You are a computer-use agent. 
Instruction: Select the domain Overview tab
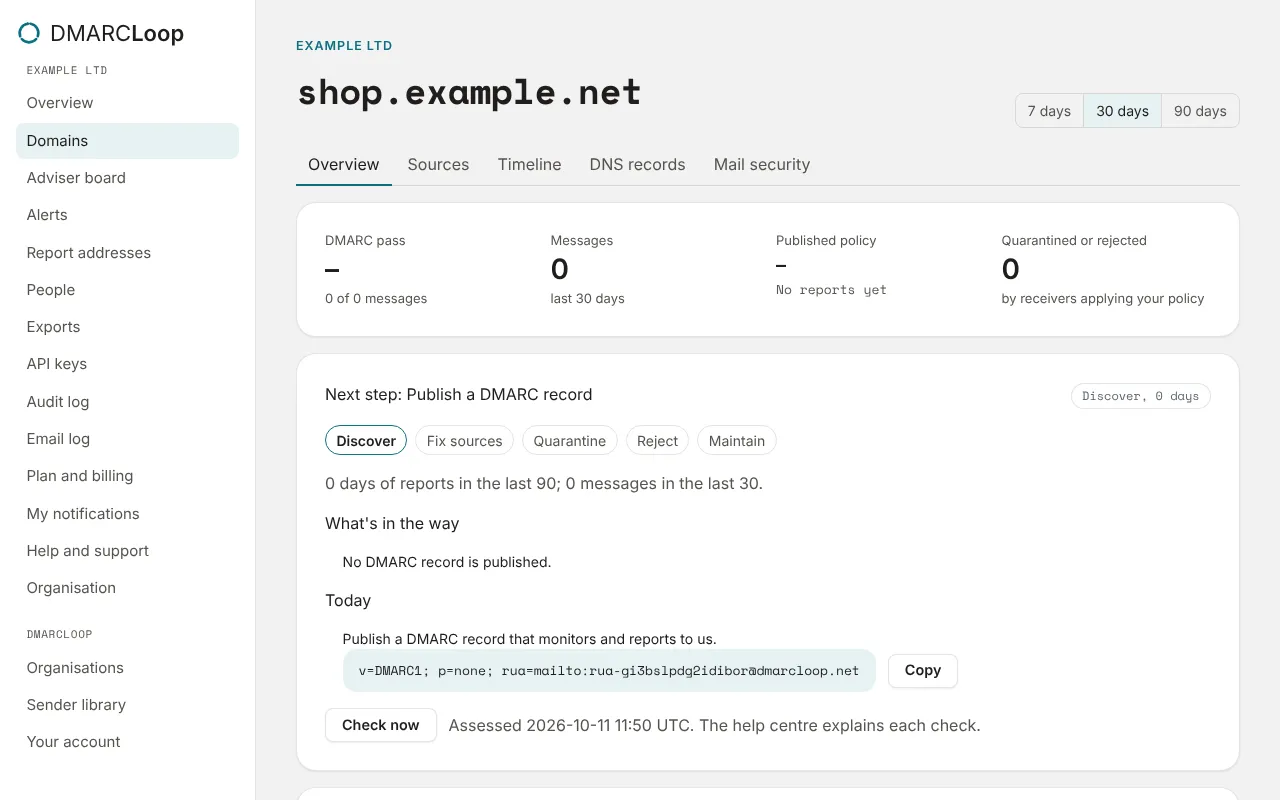pos(344,165)
